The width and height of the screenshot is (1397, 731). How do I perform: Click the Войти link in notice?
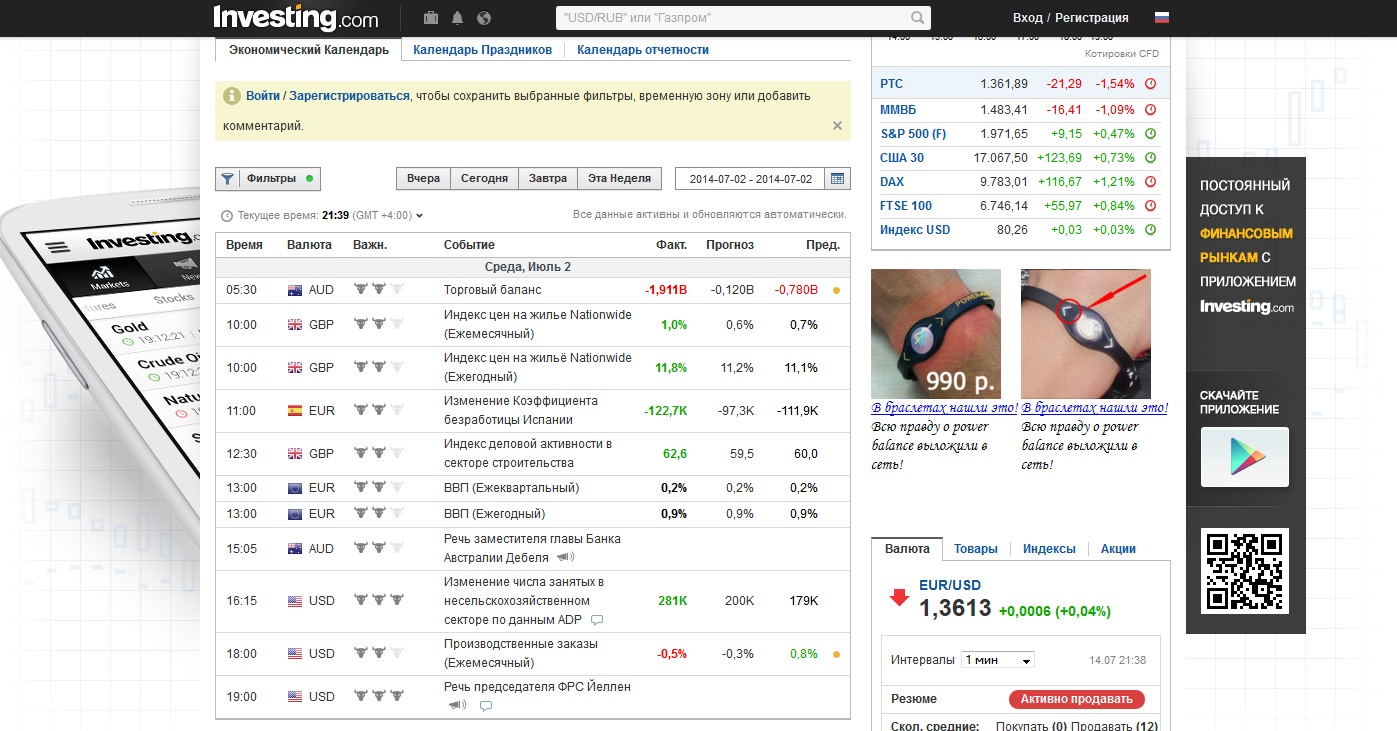click(x=263, y=96)
